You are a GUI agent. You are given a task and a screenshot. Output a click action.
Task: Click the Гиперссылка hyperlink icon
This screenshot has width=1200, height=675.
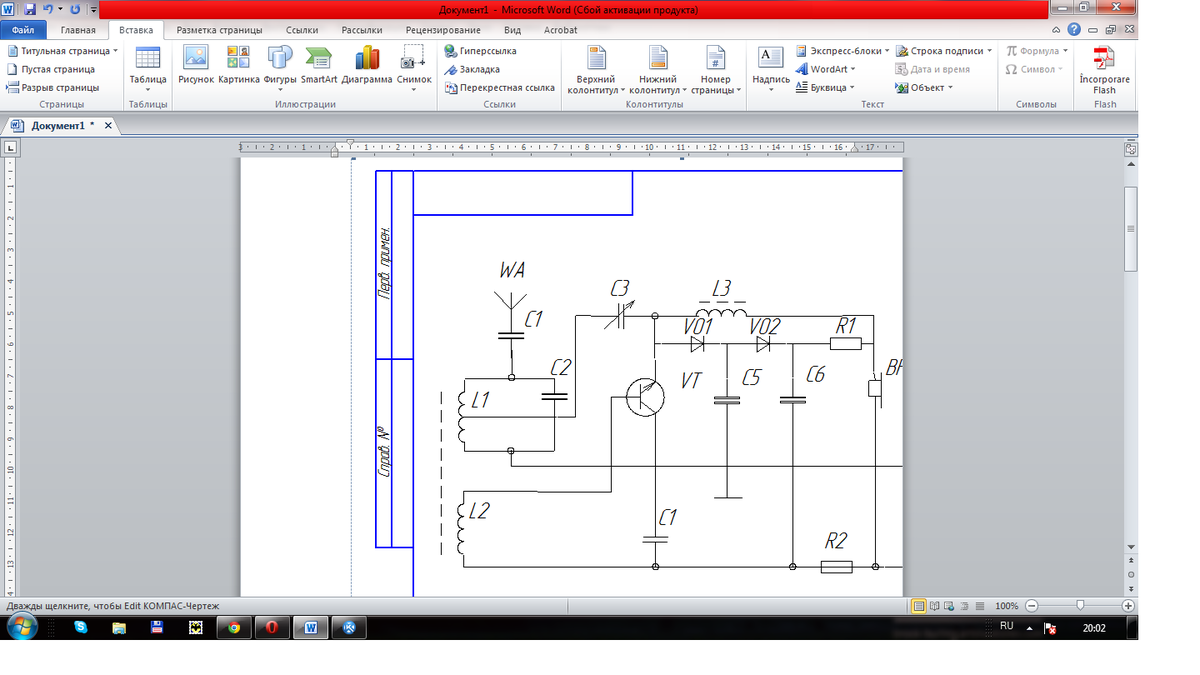[x=452, y=51]
